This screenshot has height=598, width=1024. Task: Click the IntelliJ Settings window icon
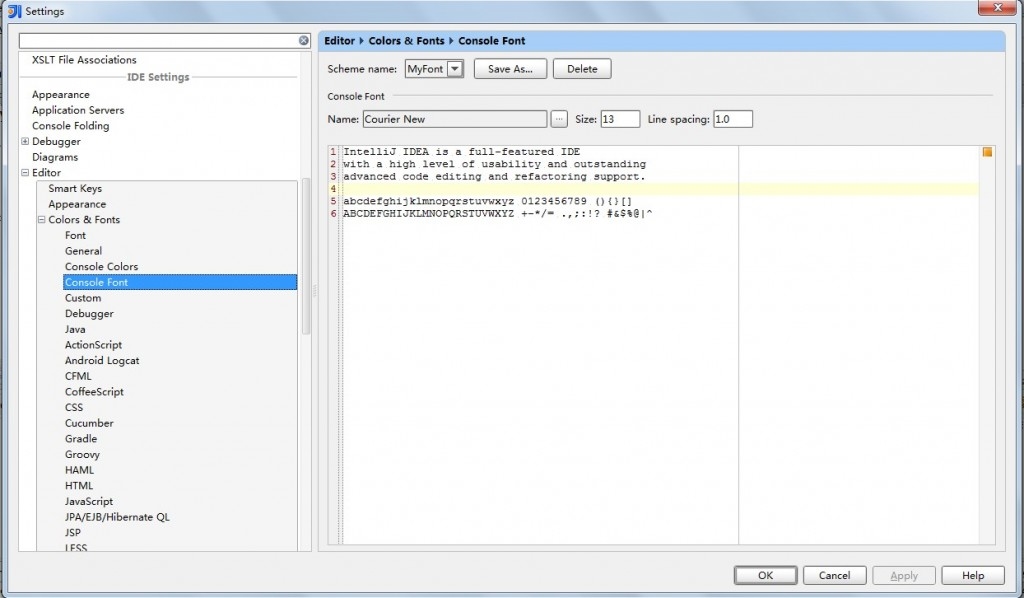pyautogui.click(x=14, y=11)
